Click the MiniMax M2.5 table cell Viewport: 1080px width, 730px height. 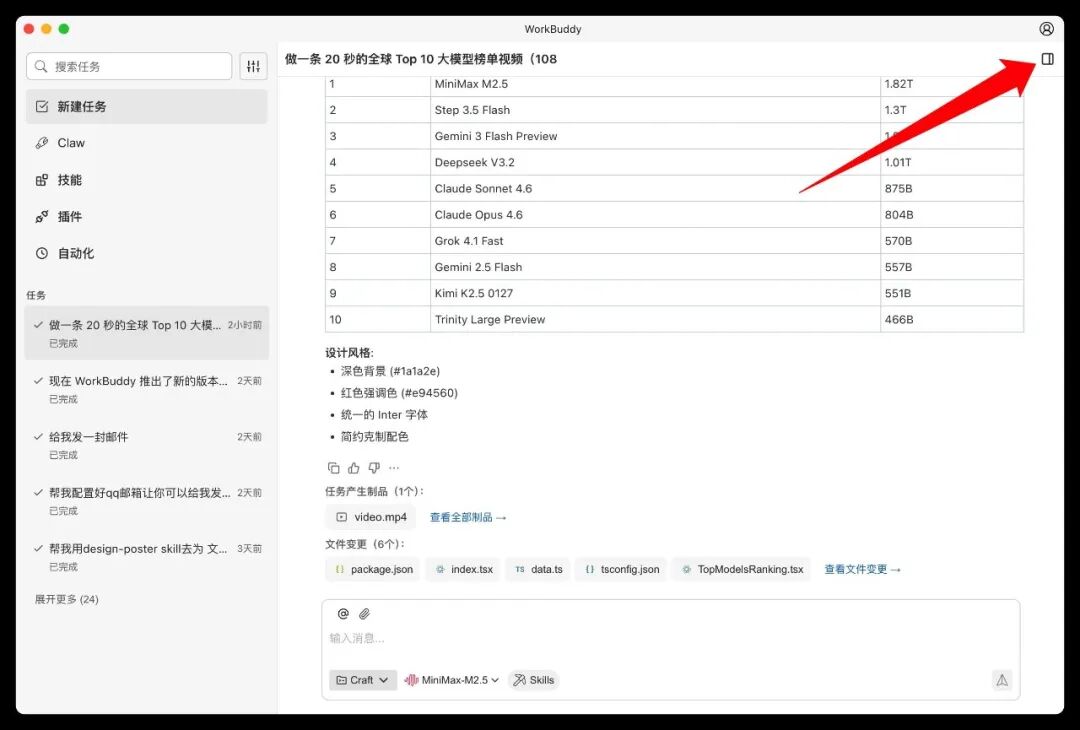click(x=655, y=84)
